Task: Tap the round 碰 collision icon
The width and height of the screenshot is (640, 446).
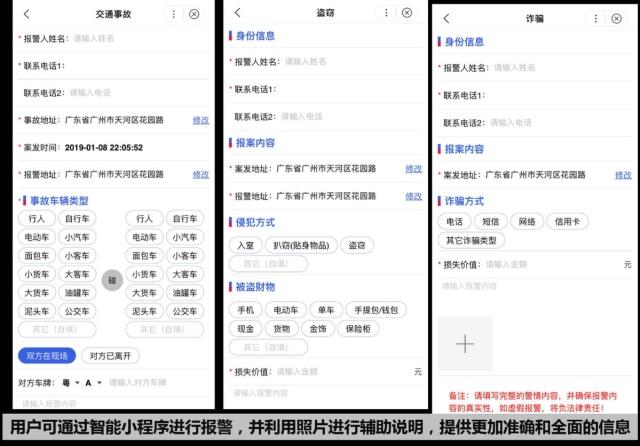Action: tap(112, 279)
